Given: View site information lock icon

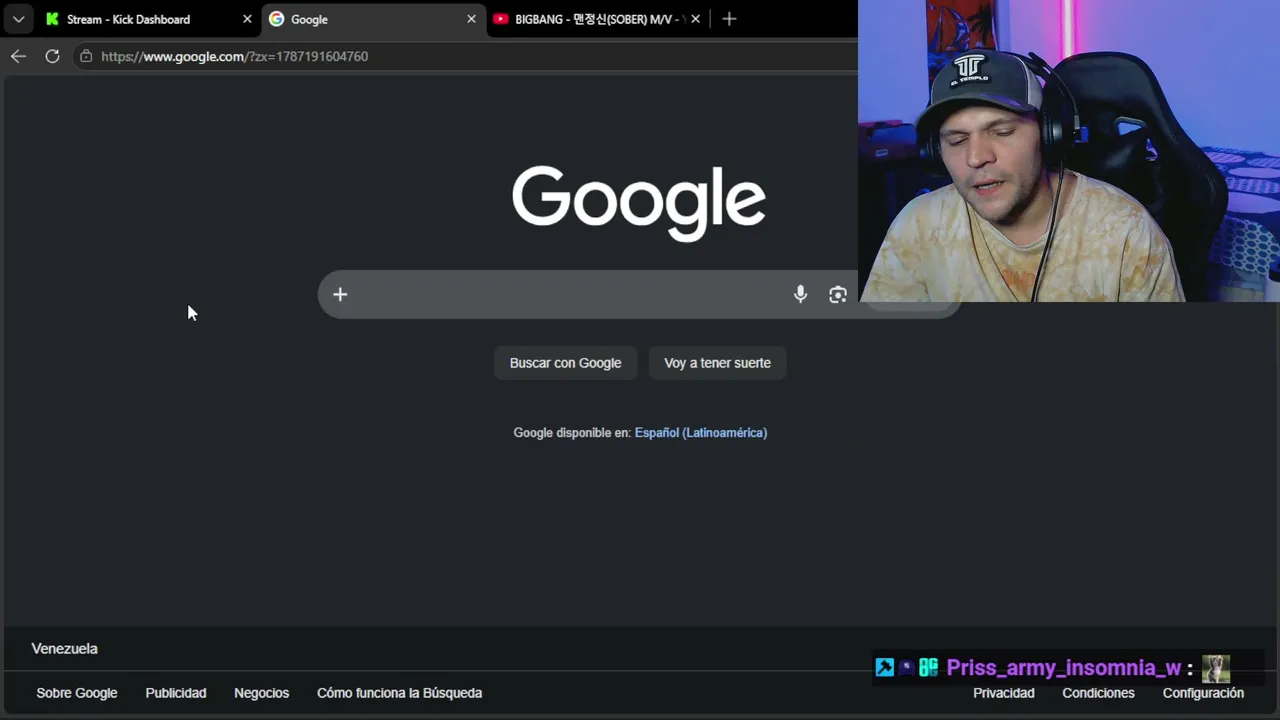Looking at the screenshot, I should point(86,56).
